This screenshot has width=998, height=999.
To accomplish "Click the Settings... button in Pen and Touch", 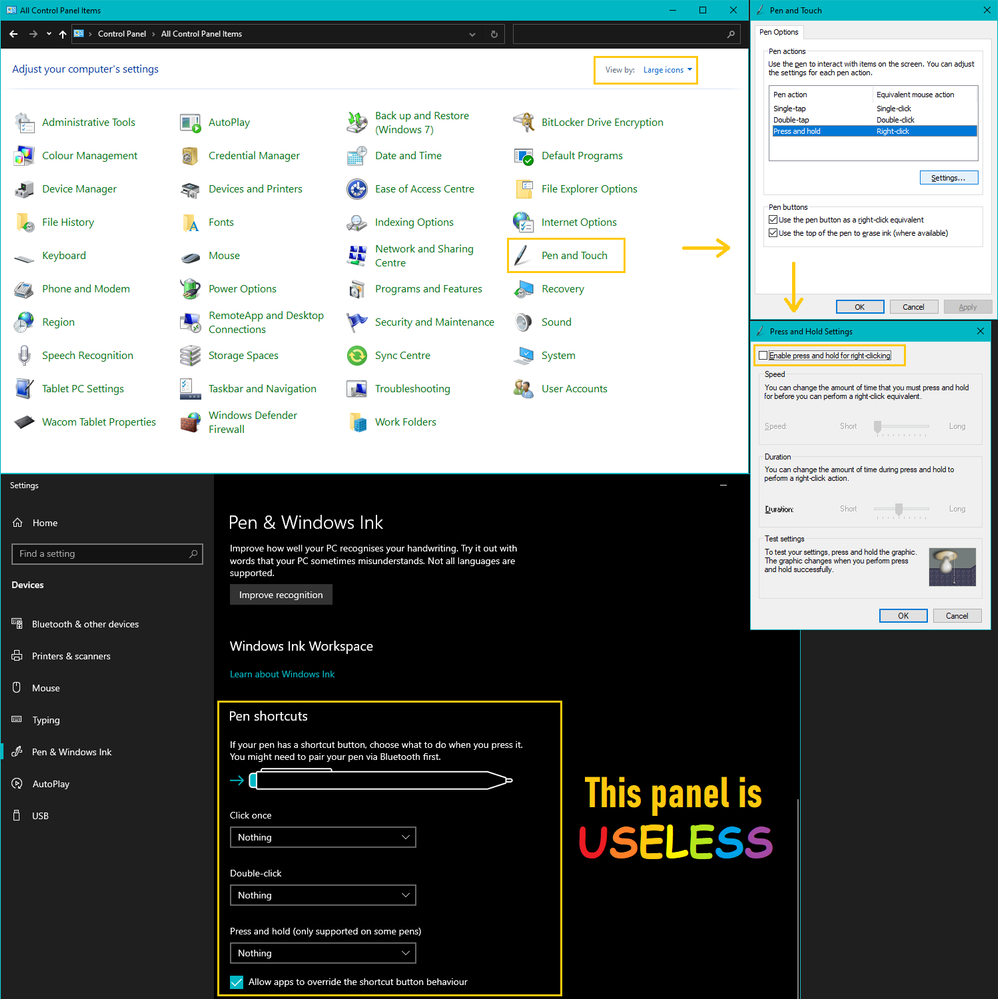I will (x=948, y=178).
